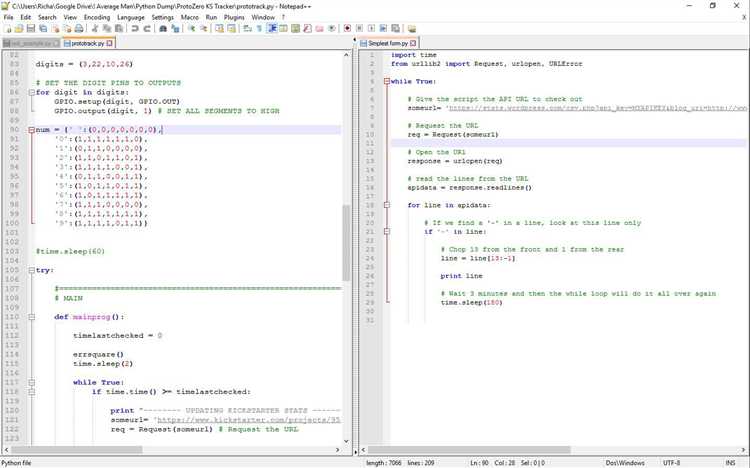Click the left pane vertical scrollbar thumb

[346, 243]
